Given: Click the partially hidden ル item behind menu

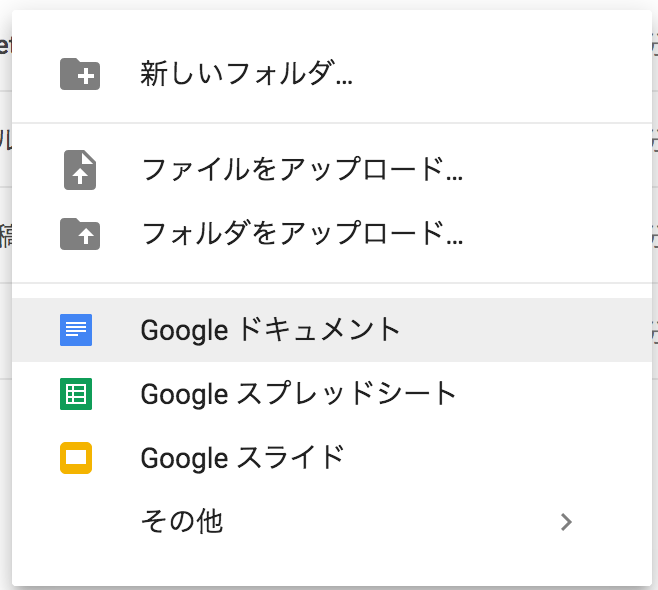Looking at the screenshot, I should (x=6, y=140).
